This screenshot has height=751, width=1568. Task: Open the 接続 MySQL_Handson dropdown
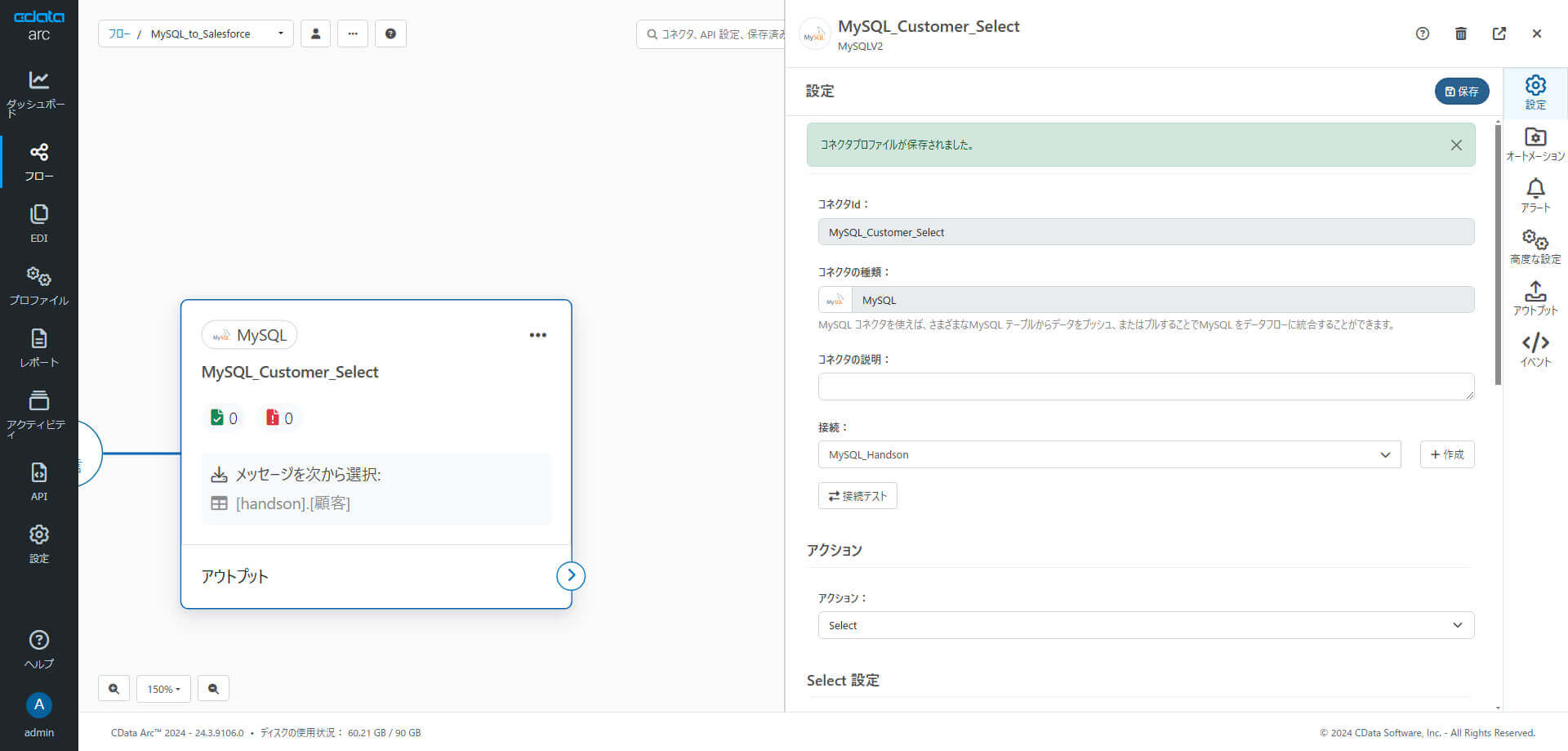tap(1109, 454)
